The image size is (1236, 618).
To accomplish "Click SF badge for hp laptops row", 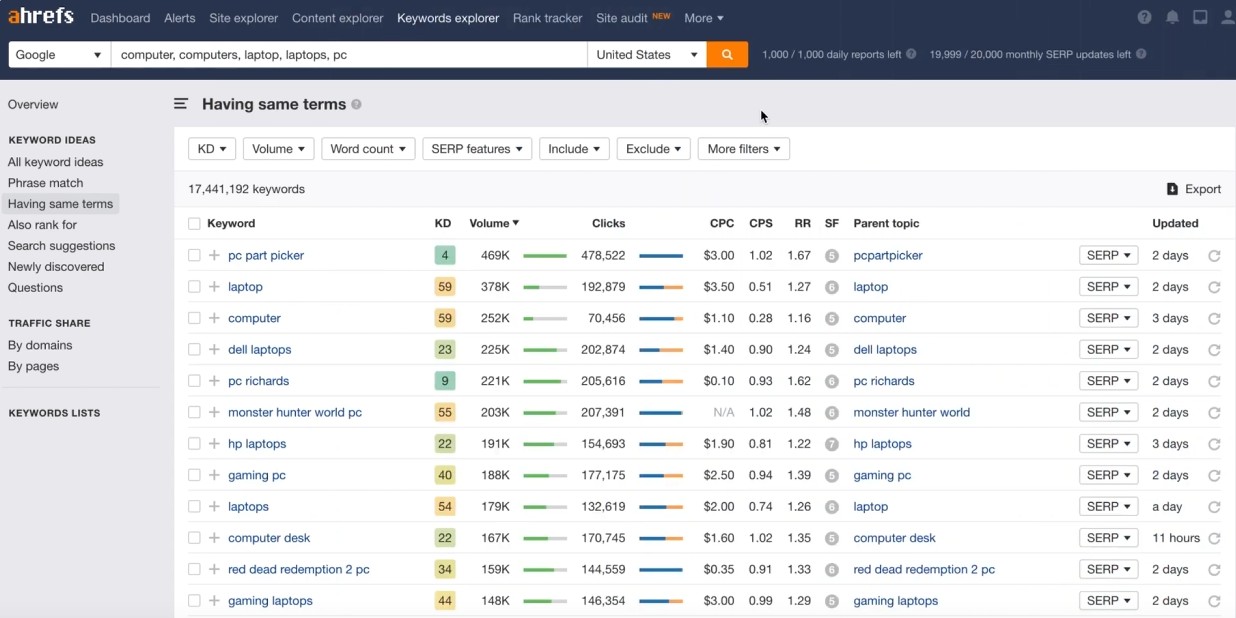I will (x=831, y=444).
